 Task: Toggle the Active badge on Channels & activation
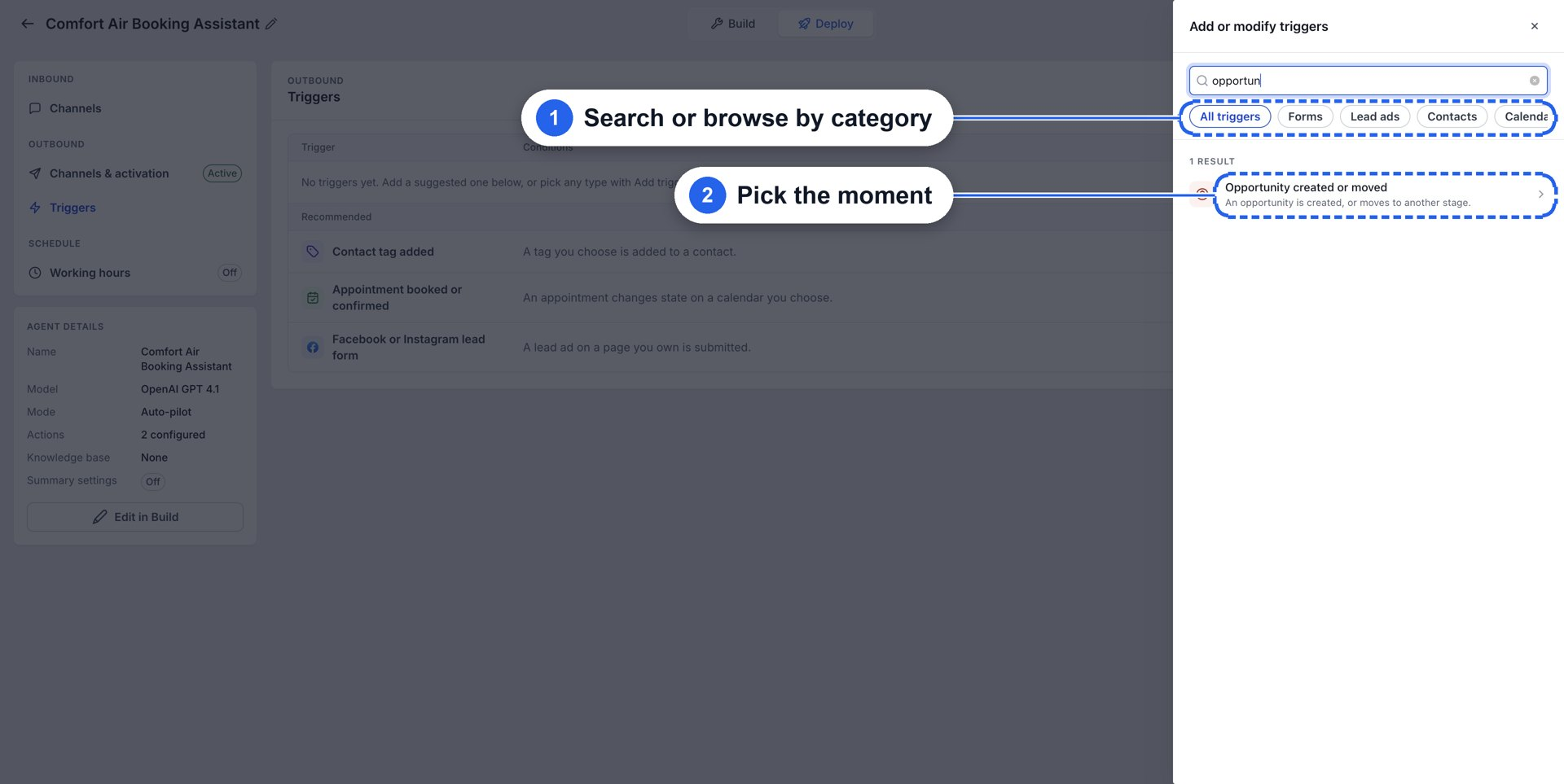pos(222,173)
